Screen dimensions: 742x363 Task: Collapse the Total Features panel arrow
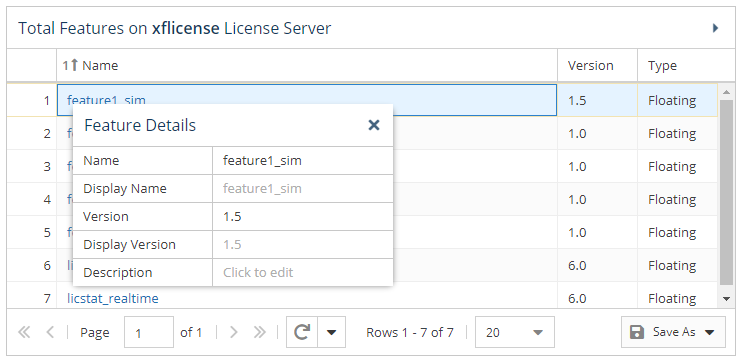click(716, 28)
